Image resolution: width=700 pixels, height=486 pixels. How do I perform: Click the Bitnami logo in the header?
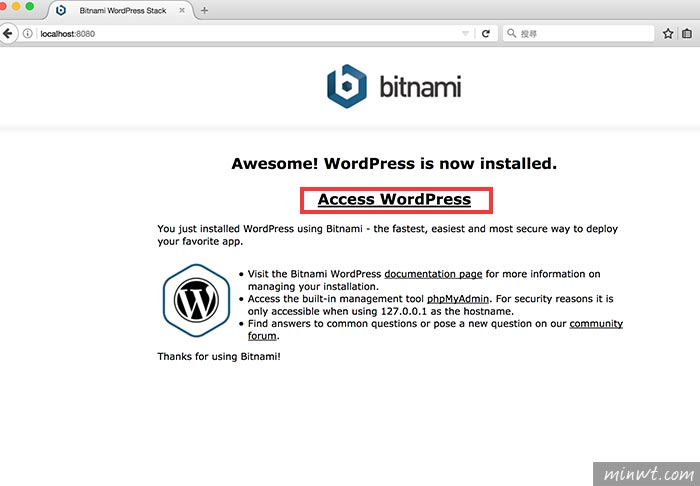click(394, 86)
